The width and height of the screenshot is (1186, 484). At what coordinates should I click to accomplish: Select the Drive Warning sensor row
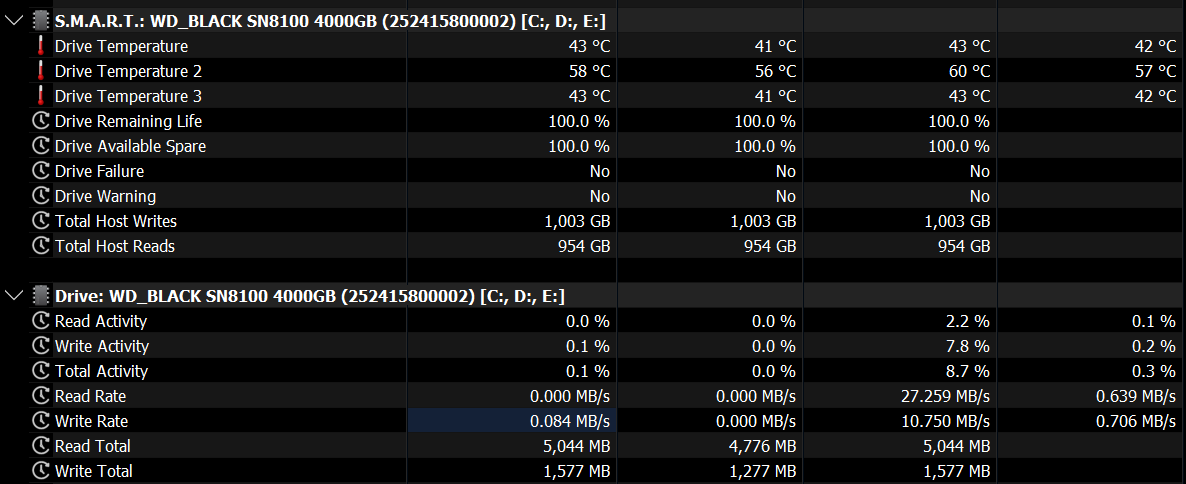click(105, 196)
